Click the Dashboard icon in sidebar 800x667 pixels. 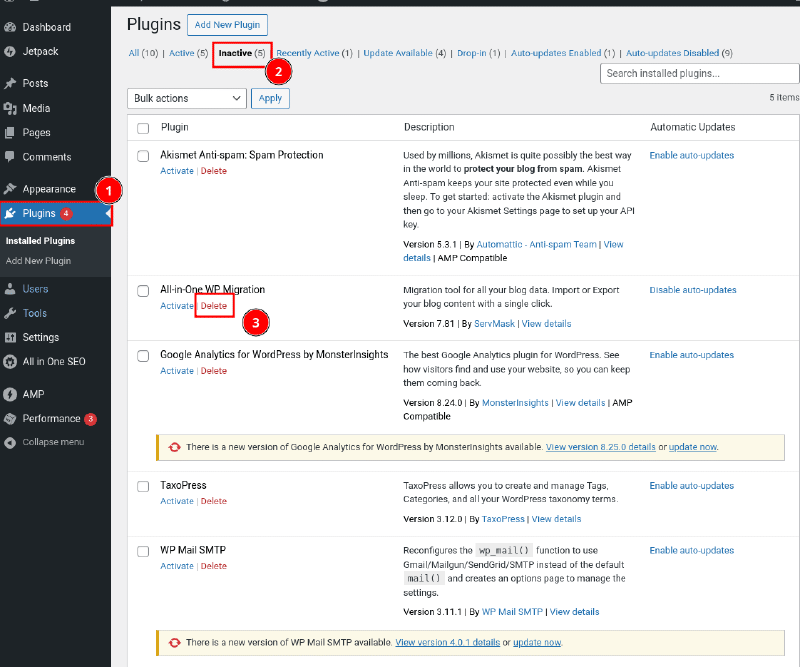(10, 27)
